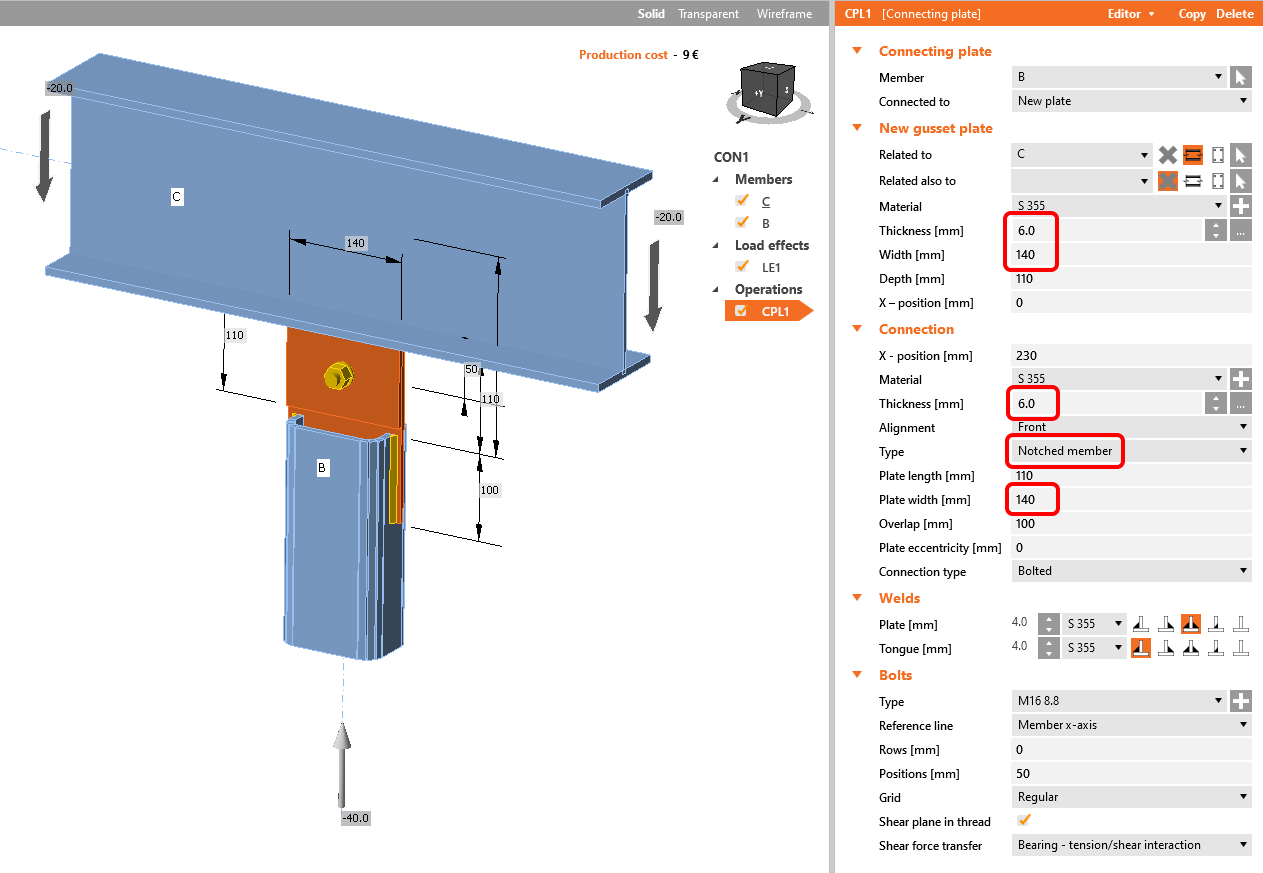This screenshot has height=873, width=1263.
Task: Select a double fillet weld type for Plate
Action: (x=1191, y=622)
